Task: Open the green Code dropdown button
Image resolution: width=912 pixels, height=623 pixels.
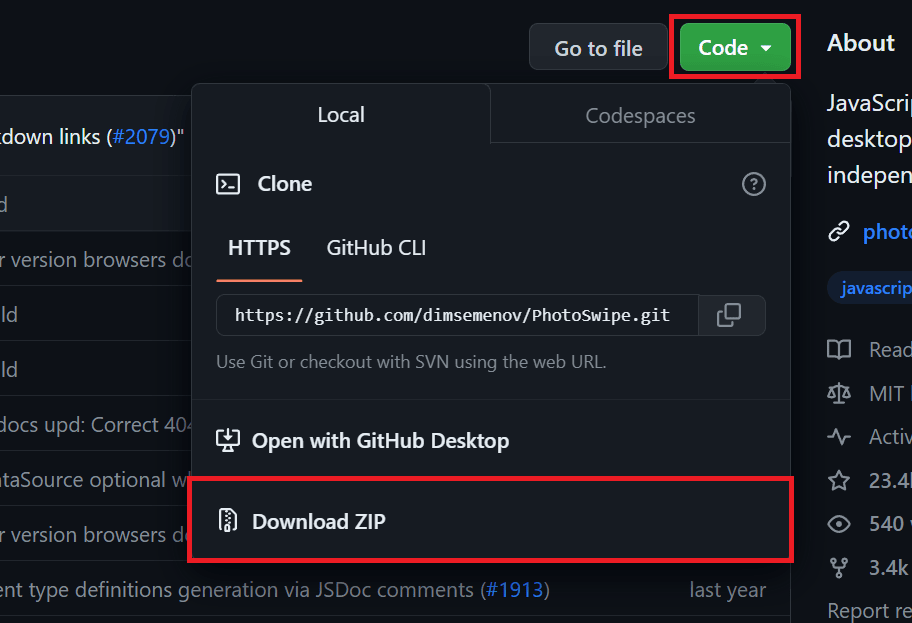Action: pos(735,47)
